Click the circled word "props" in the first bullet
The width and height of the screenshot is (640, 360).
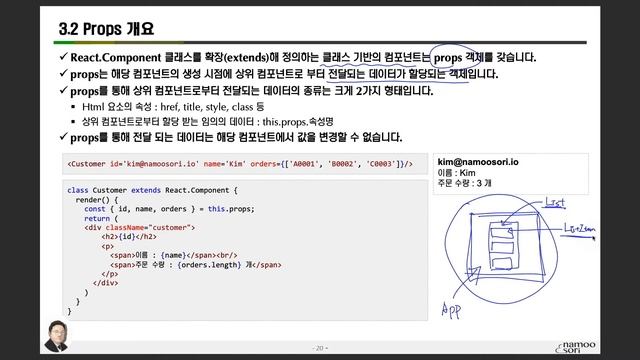pos(447,58)
